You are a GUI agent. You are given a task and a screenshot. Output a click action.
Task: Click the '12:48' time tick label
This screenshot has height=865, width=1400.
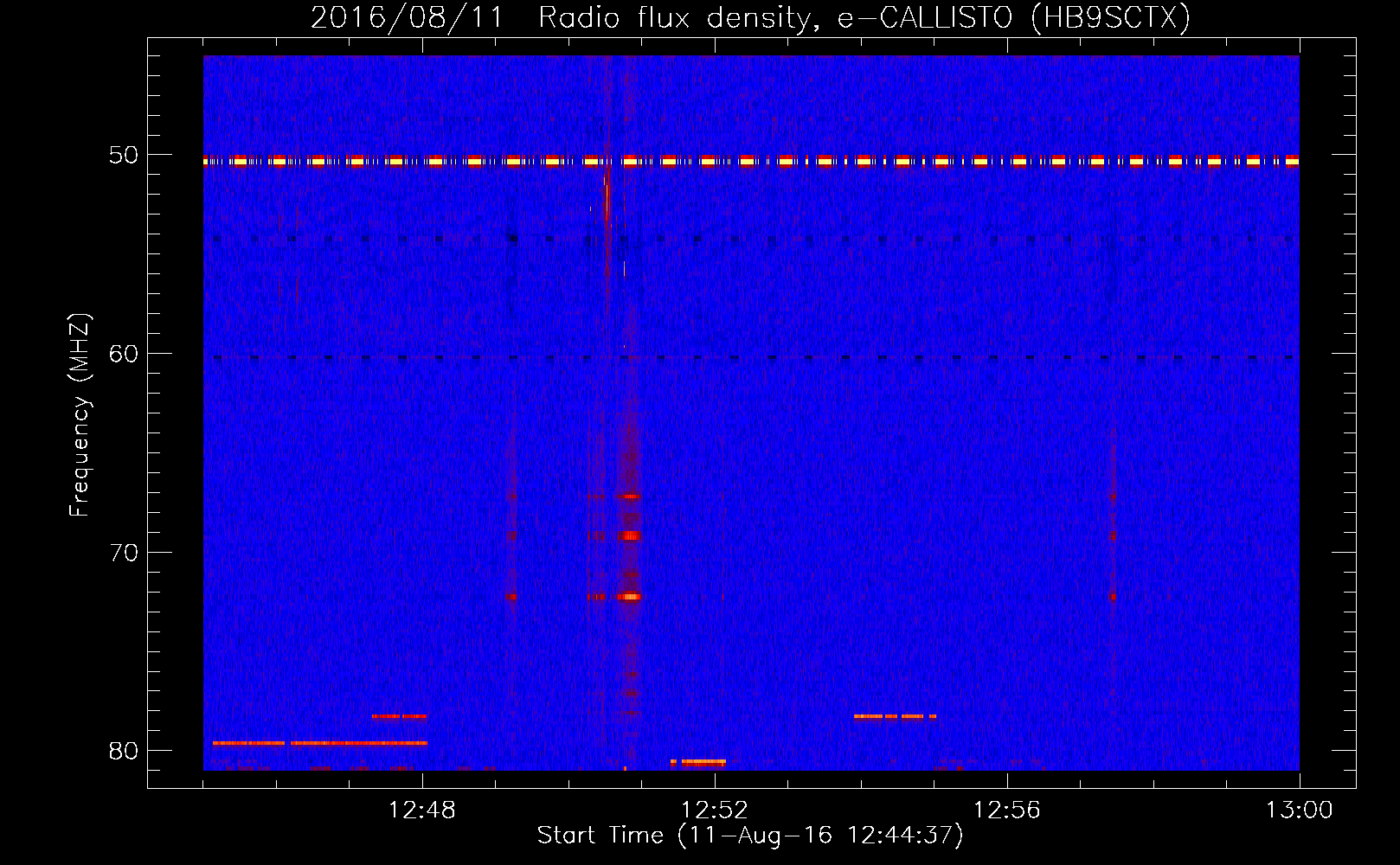click(422, 811)
